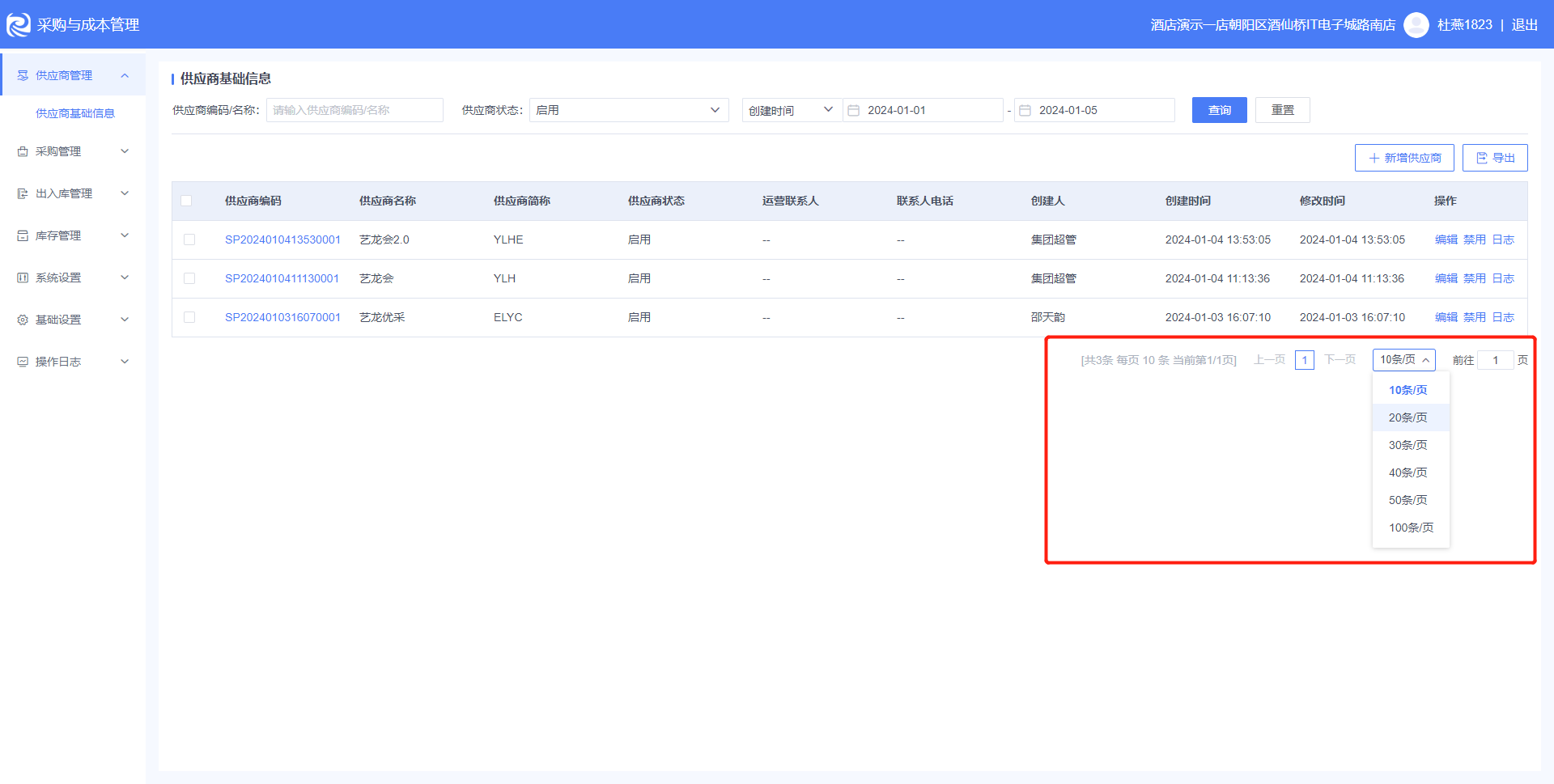Expand the 系统设置 menu chevron
Viewport: 1554px width, 784px height.
click(125, 278)
